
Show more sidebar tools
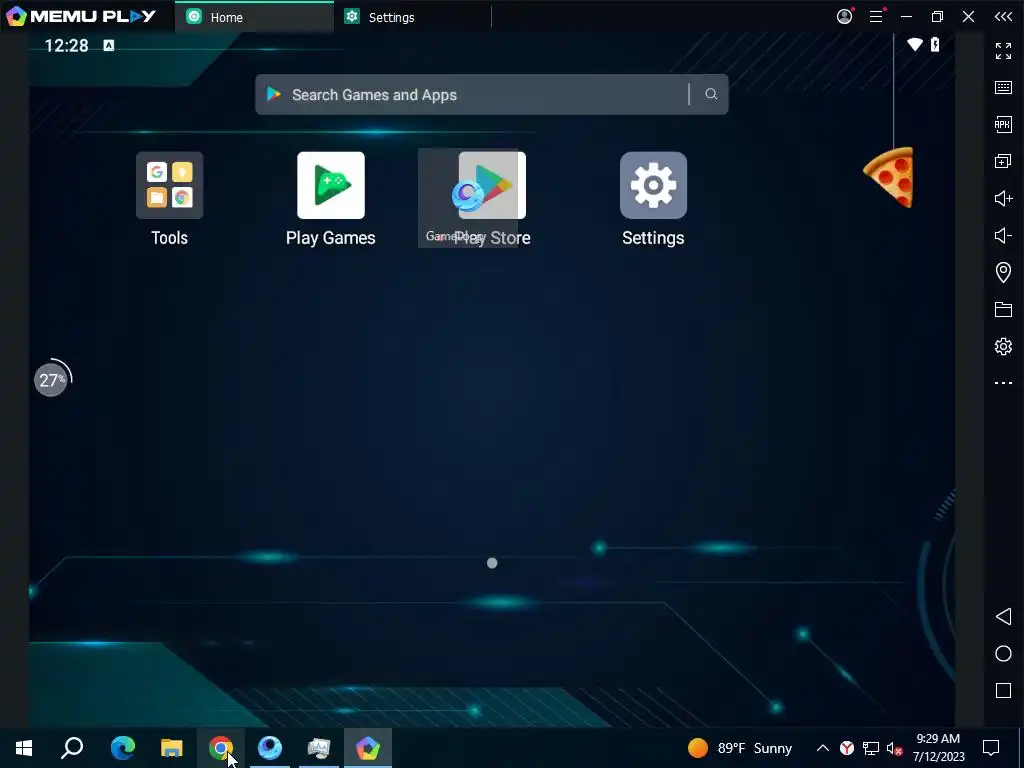click(1003, 383)
